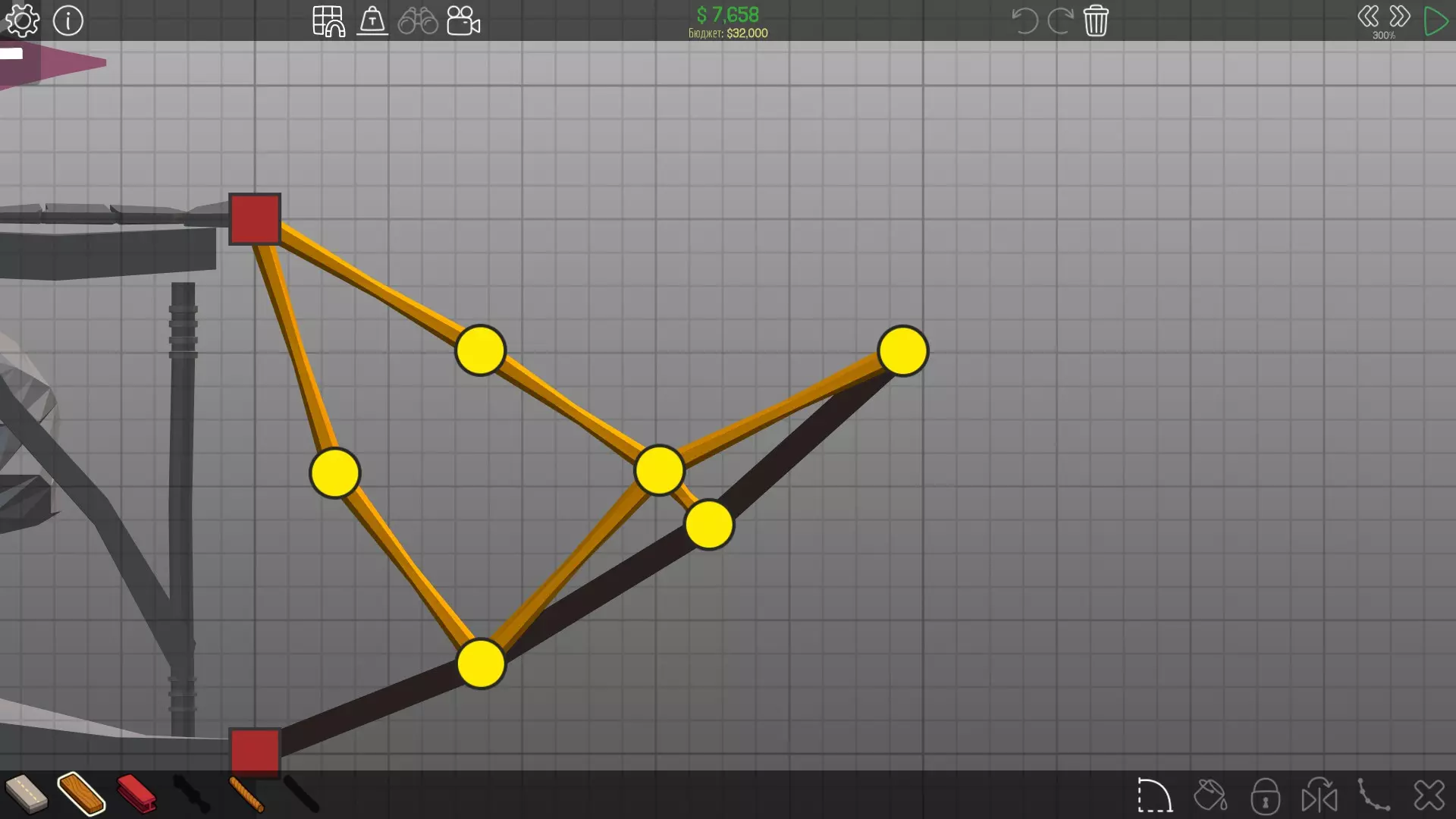Decrease simulation speed with double-left arrows
This screenshot has height=819, width=1456.
1368,16
